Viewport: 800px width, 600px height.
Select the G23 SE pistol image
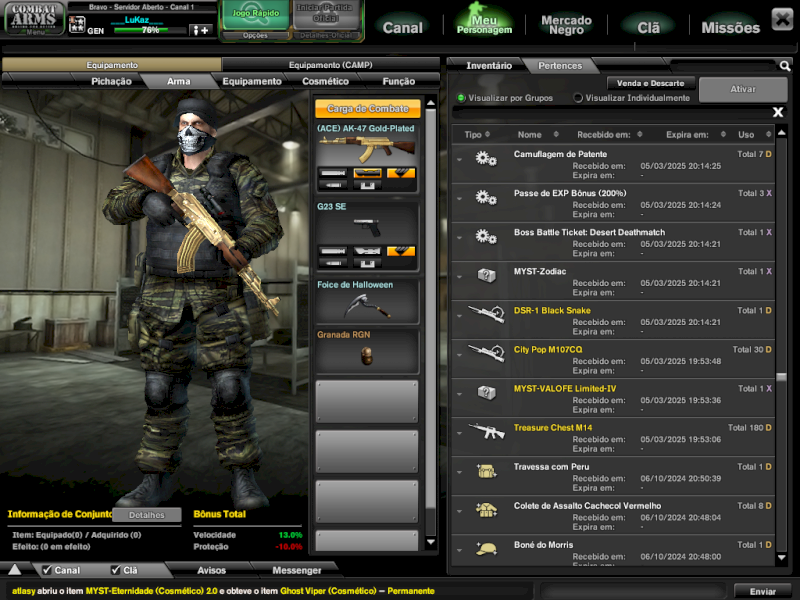coord(367,227)
